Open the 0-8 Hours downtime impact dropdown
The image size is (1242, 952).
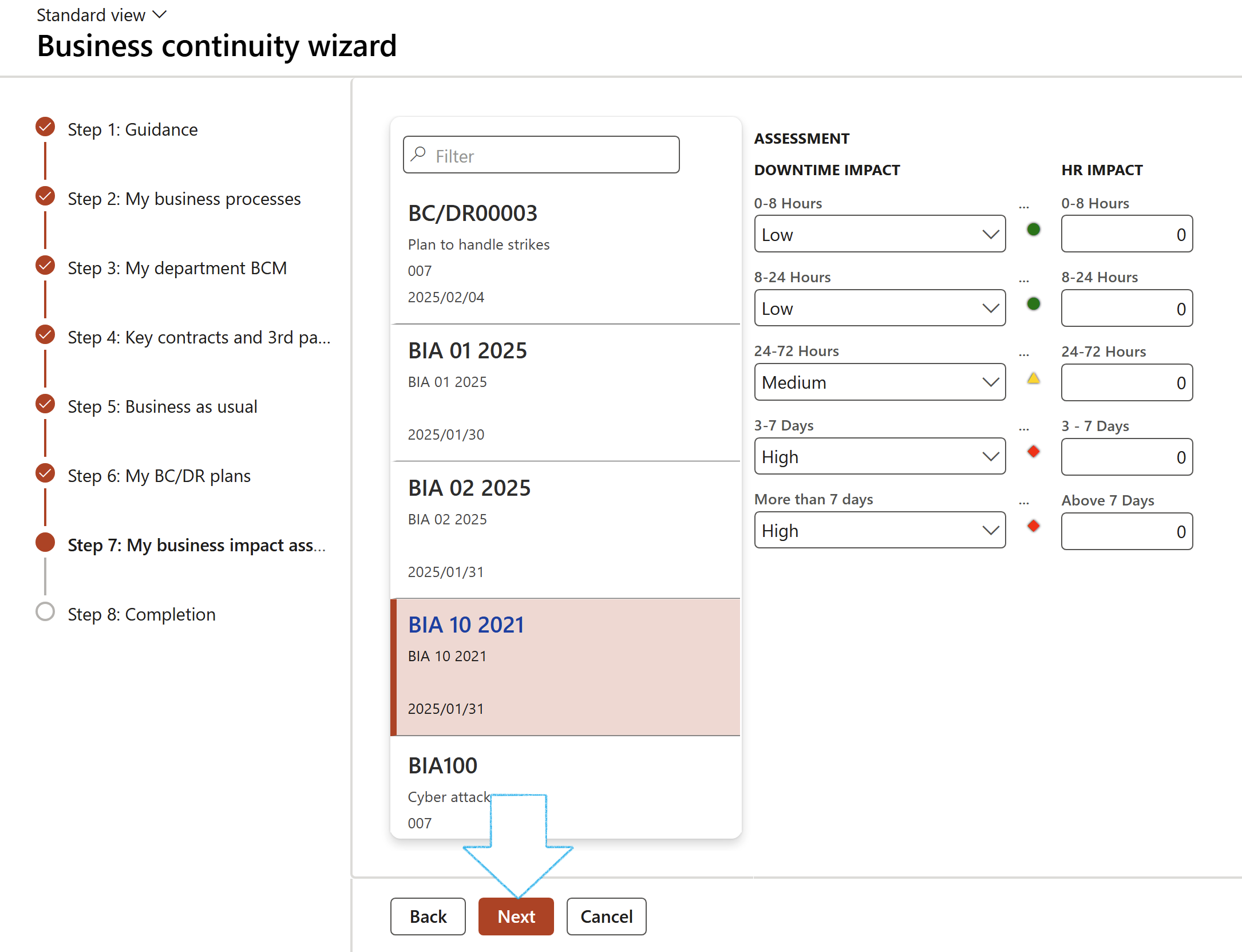coord(879,234)
